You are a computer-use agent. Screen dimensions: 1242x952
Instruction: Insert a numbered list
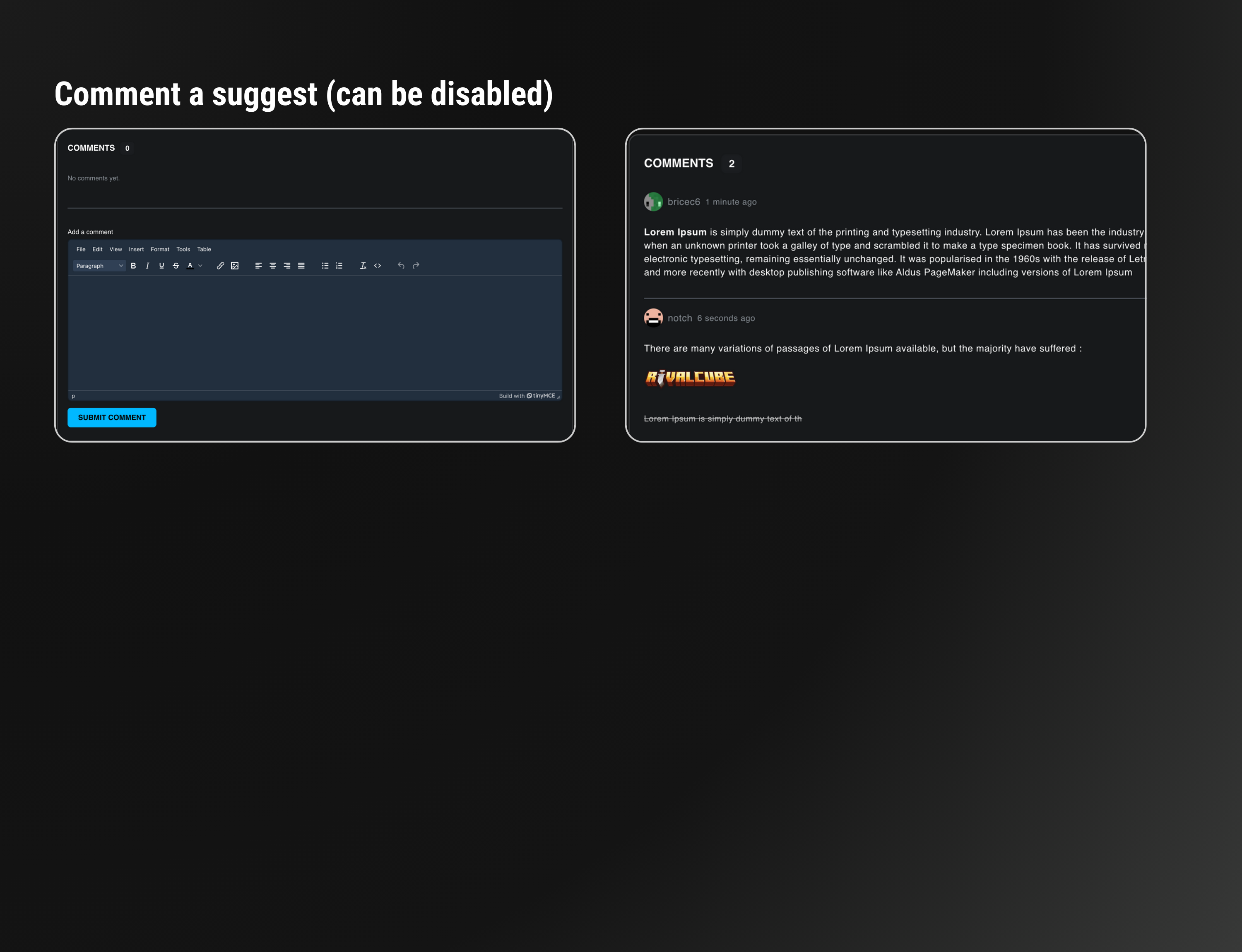point(339,266)
